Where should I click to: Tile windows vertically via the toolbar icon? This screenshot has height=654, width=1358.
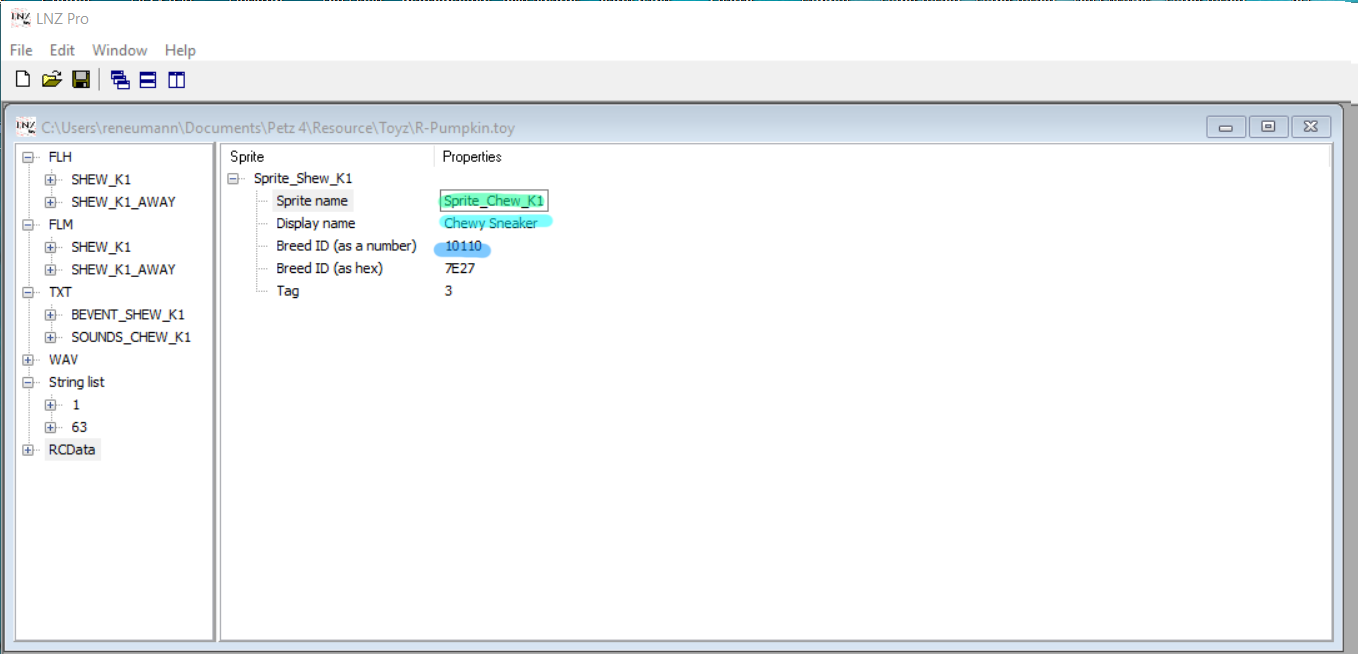[x=177, y=80]
